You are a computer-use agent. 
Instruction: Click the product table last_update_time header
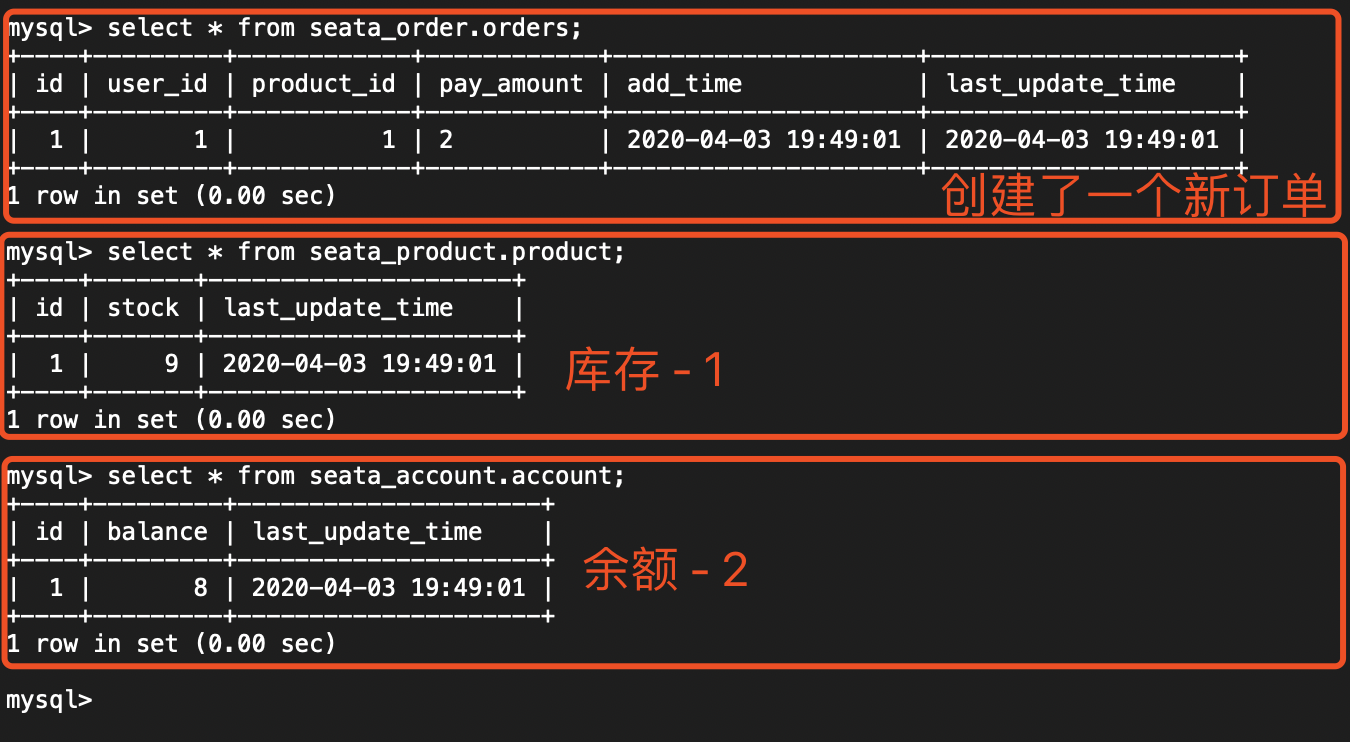338,308
